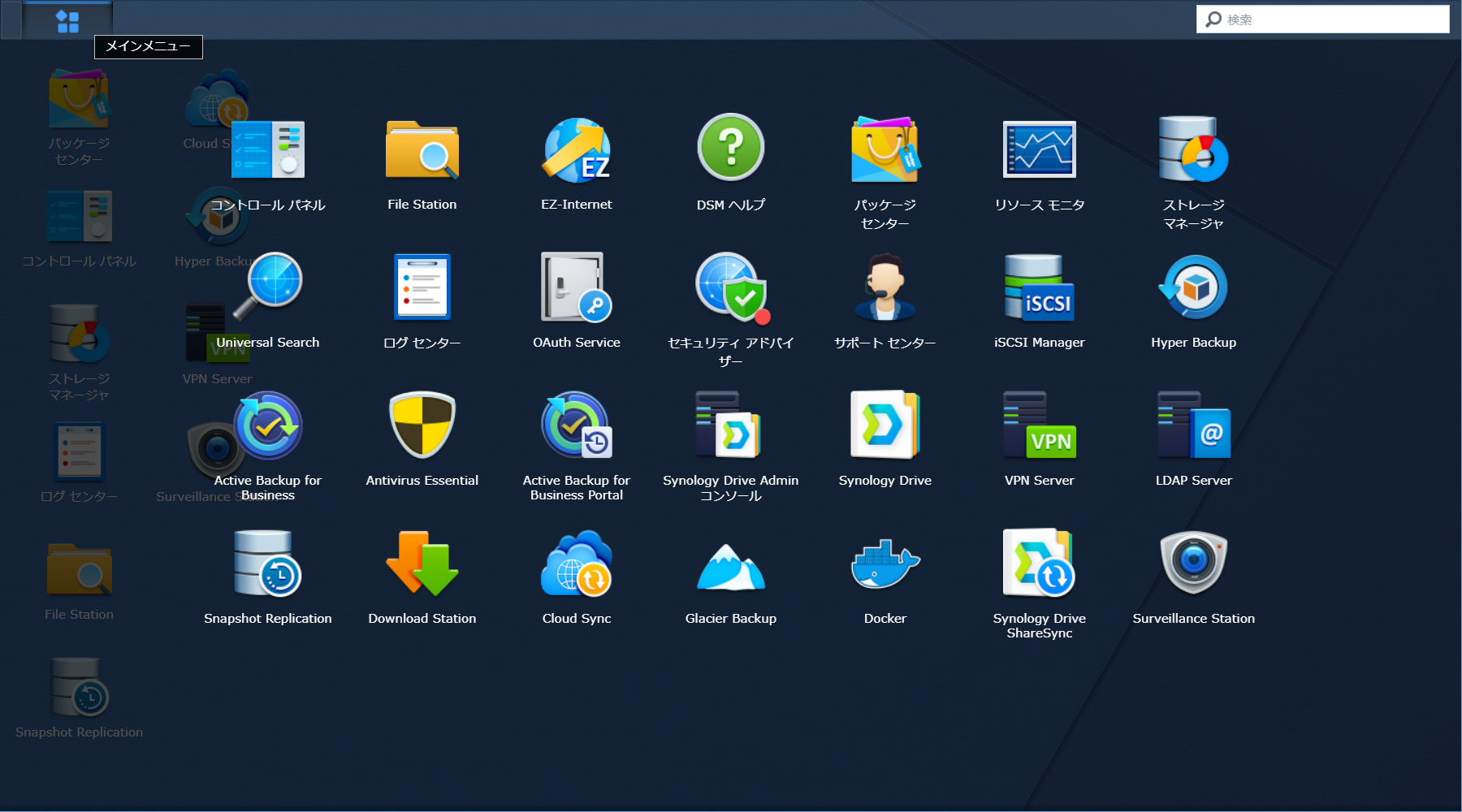This screenshot has width=1462, height=812.
Task: Click dimmed desktop ログ センター shortcut
Action: [x=79, y=463]
